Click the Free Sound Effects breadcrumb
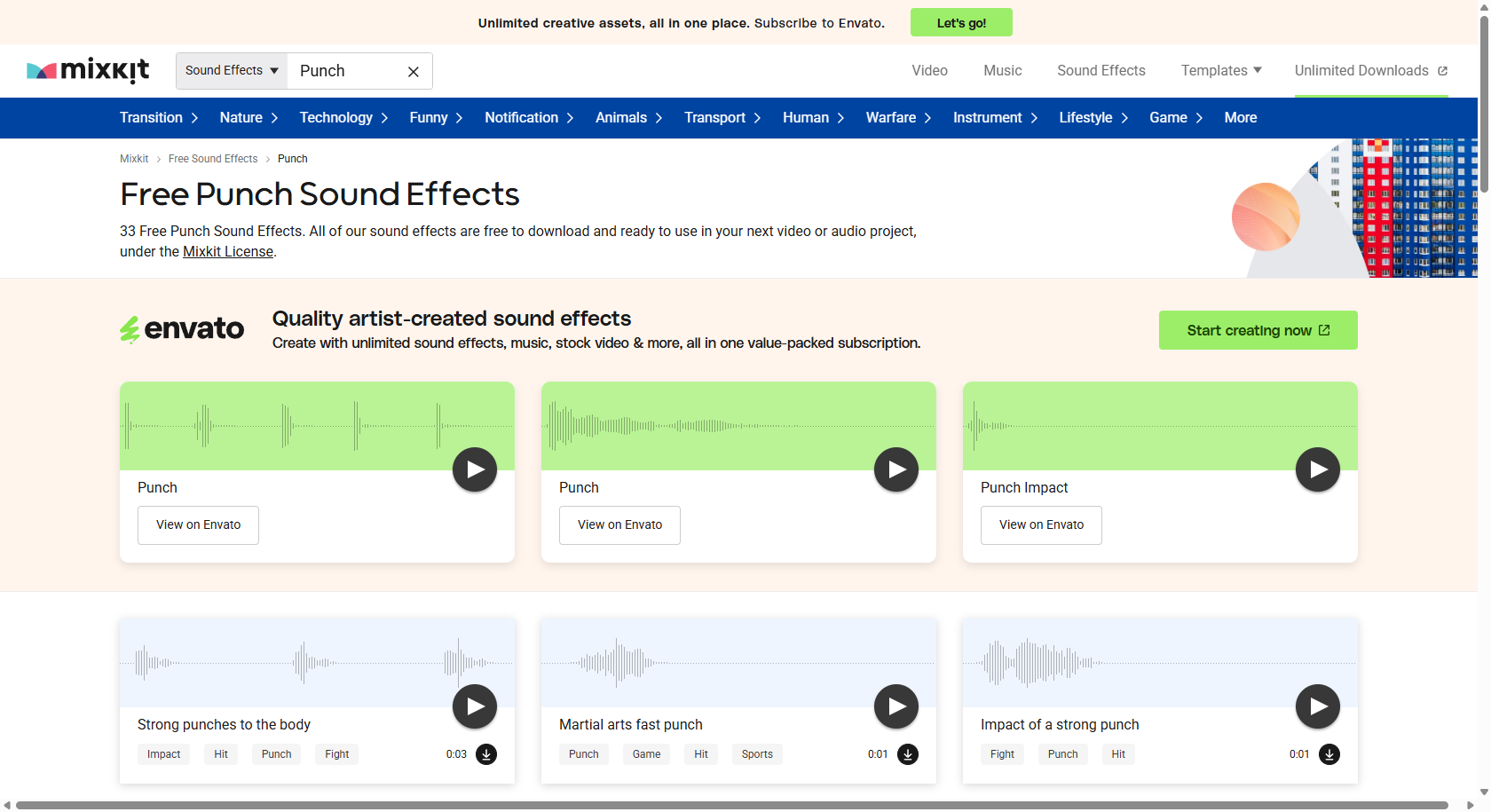1491x812 pixels. coord(213,158)
